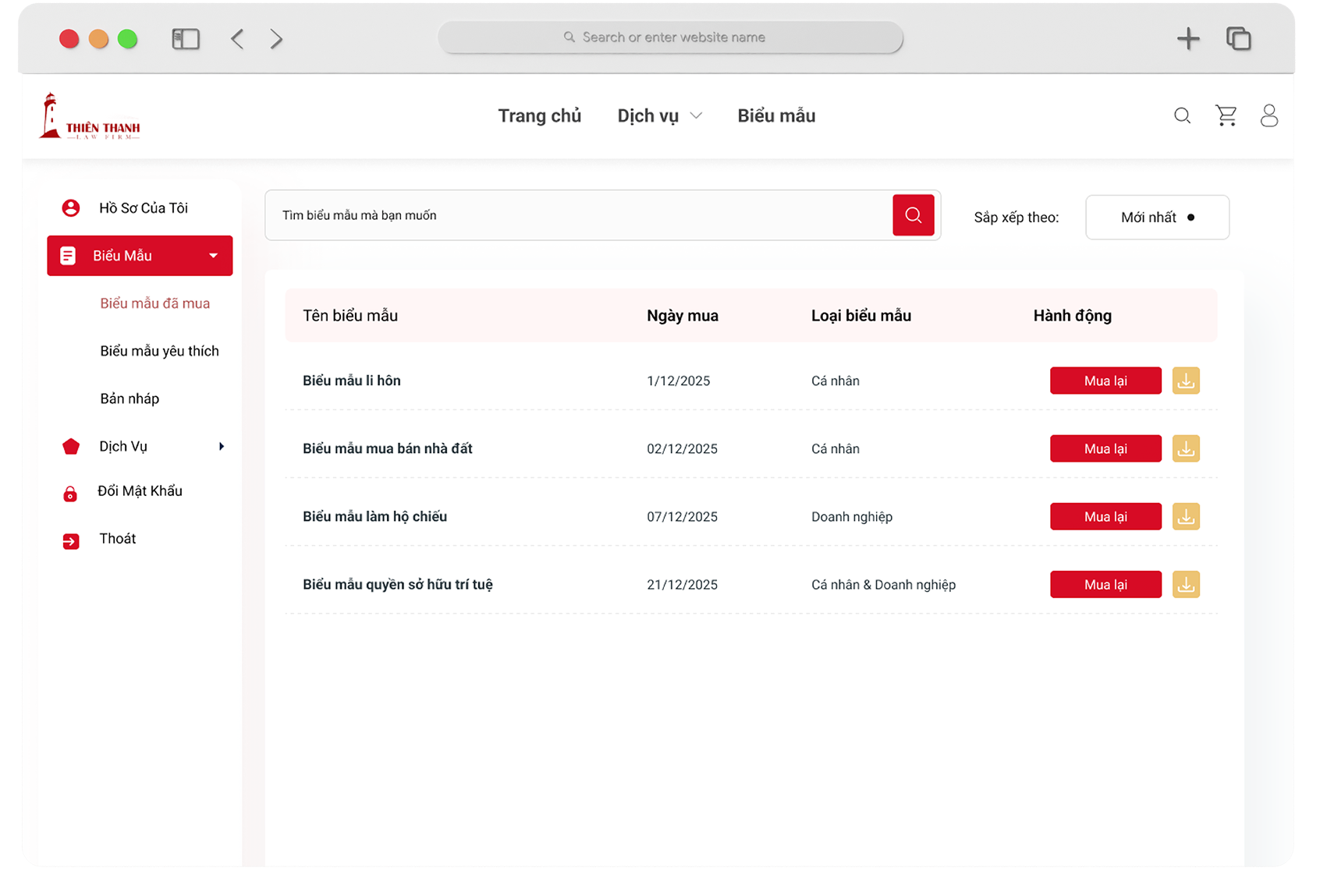Click the Thiên Thanh Law Firm logo
This screenshot has width=1320, height=896.
(x=90, y=117)
